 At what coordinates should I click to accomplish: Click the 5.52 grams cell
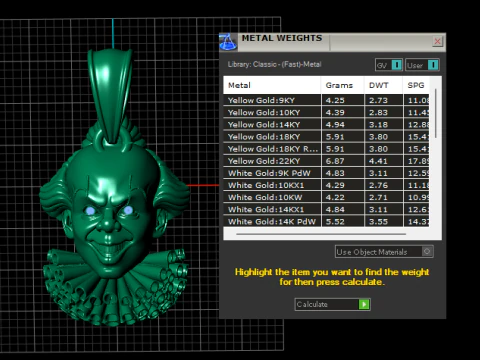pos(343,221)
